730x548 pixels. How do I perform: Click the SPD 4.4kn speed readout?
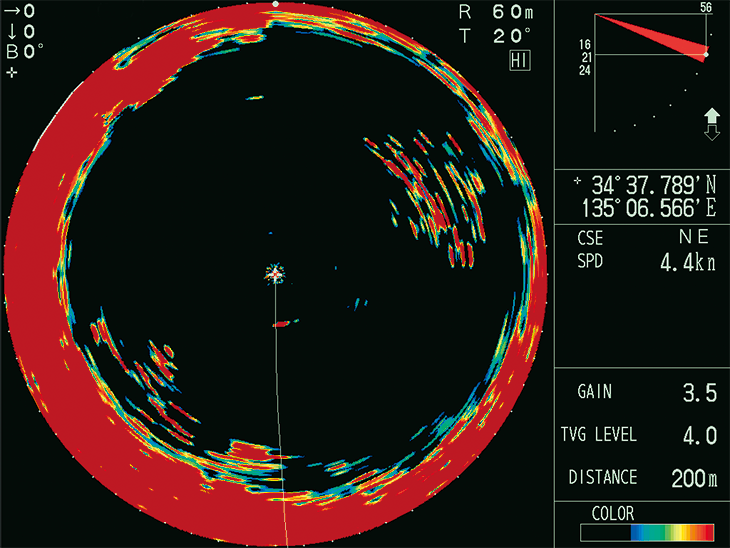643,263
